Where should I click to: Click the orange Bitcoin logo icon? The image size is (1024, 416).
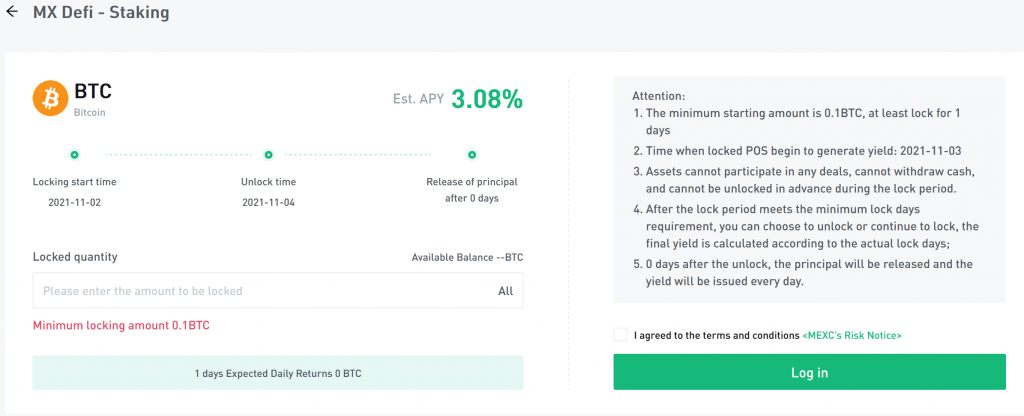pyautogui.click(x=50, y=99)
